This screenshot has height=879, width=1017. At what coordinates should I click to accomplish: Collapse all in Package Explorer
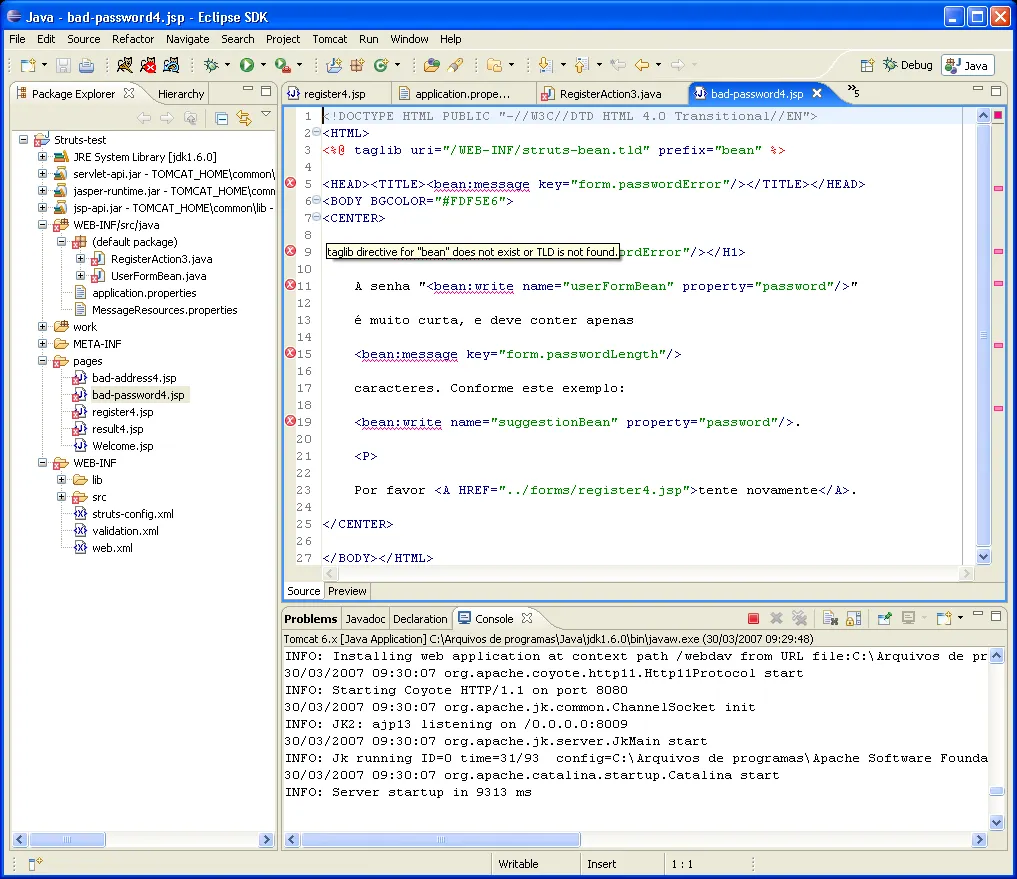point(221,118)
